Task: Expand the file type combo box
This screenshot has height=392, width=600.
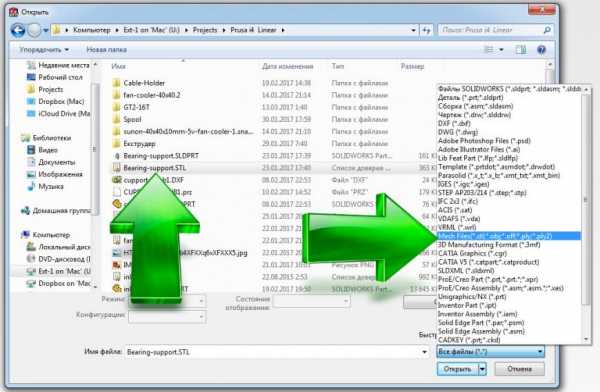Action: [490, 351]
